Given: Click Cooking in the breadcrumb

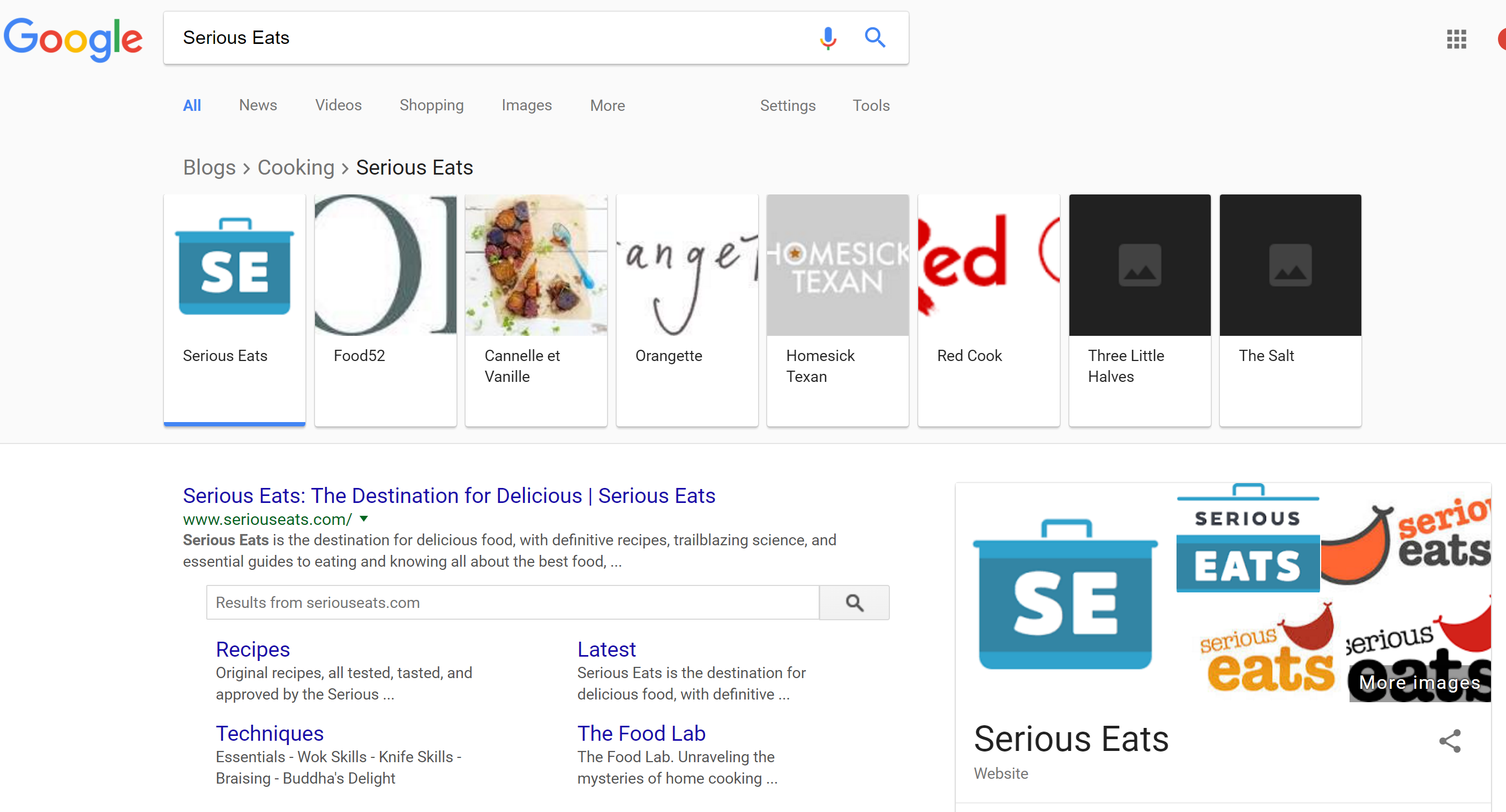Looking at the screenshot, I should 296,167.
